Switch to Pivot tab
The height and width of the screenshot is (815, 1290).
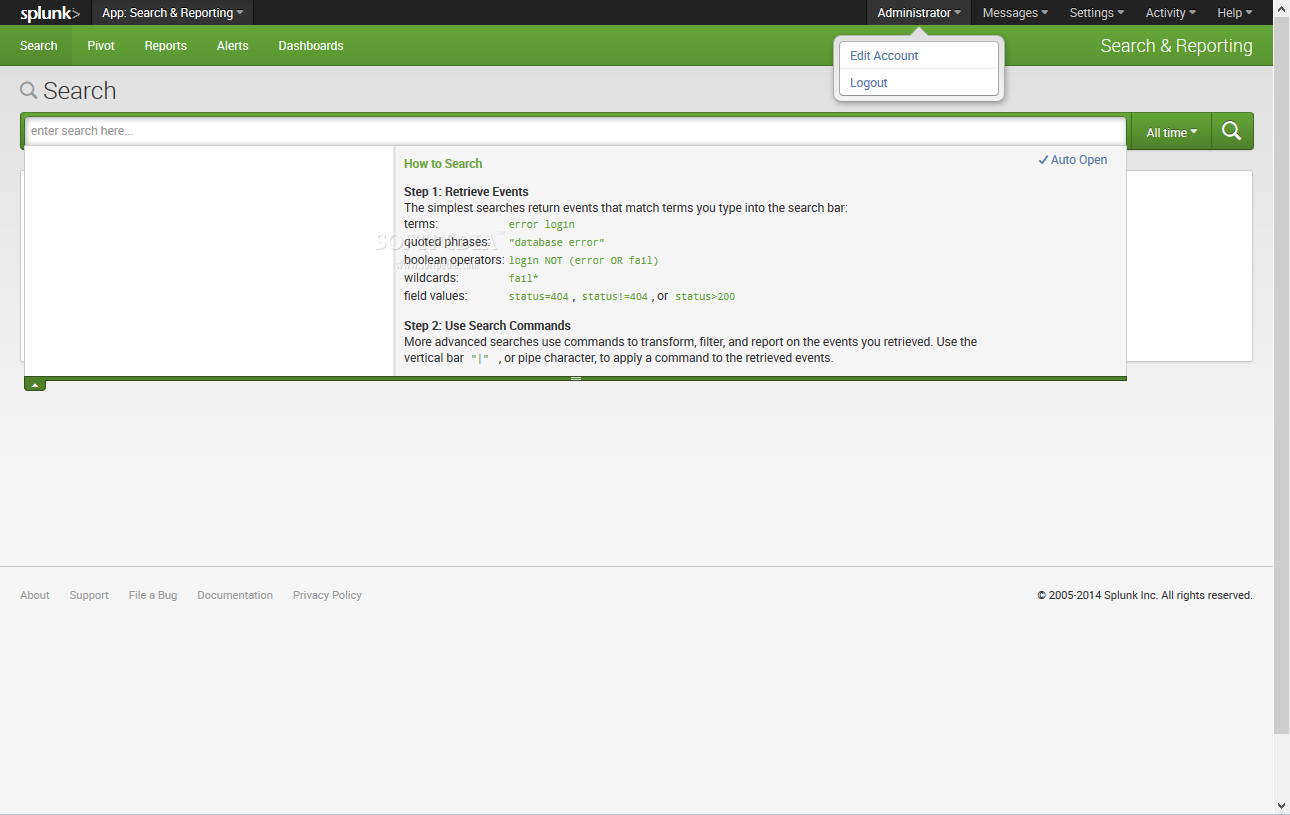(101, 46)
